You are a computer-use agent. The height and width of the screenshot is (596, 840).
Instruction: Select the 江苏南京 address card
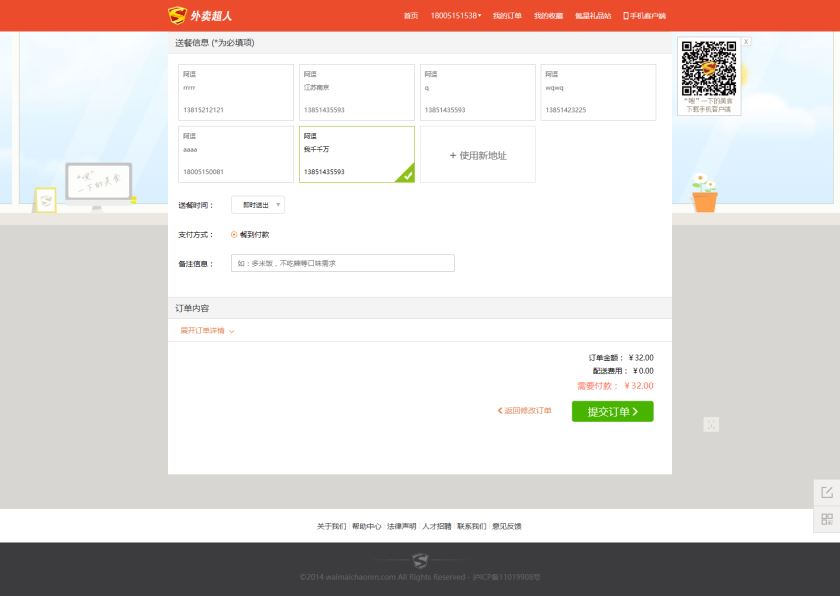(357, 92)
